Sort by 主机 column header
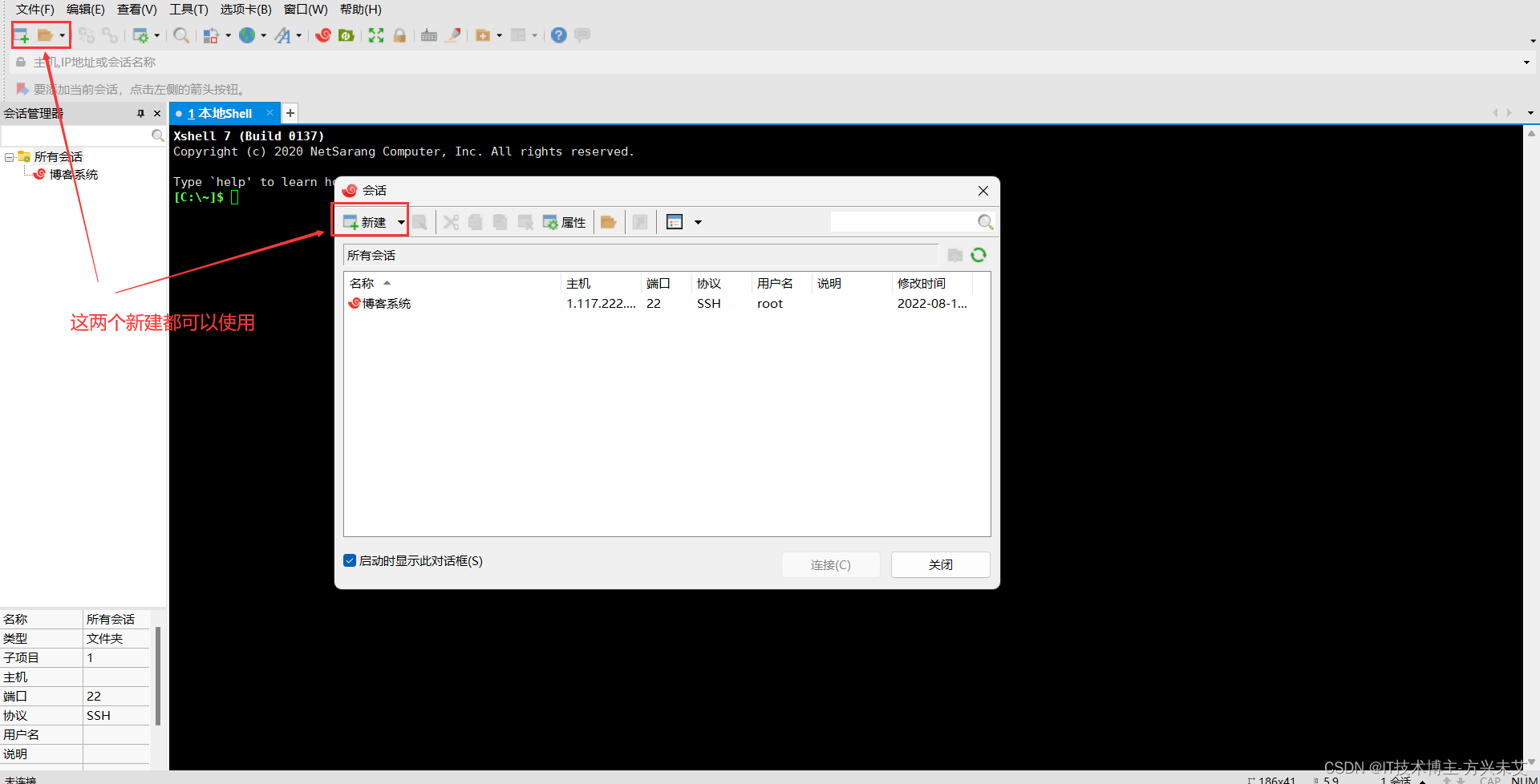 coord(601,284)
